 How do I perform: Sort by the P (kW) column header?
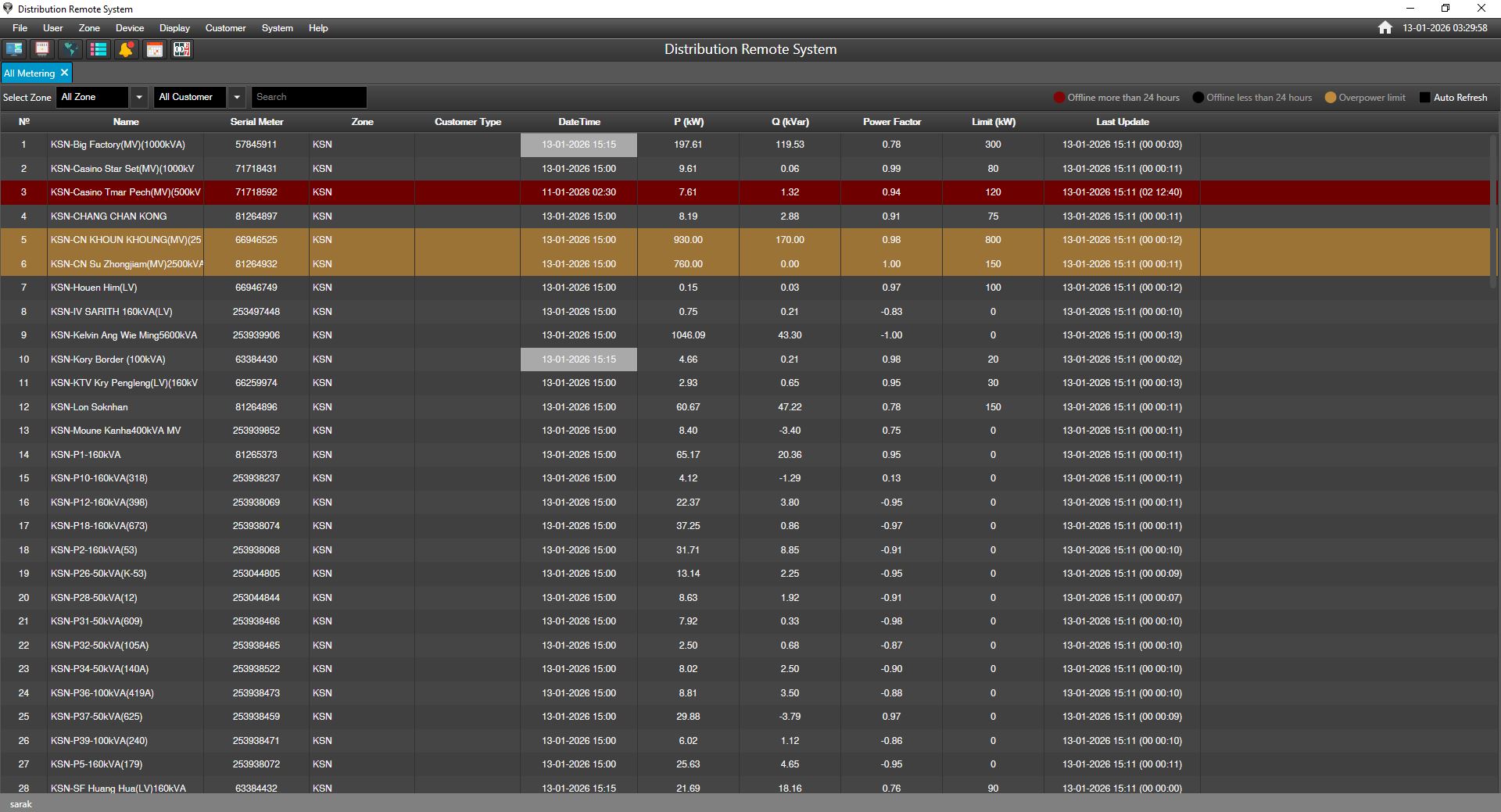(x=688, y=122)
